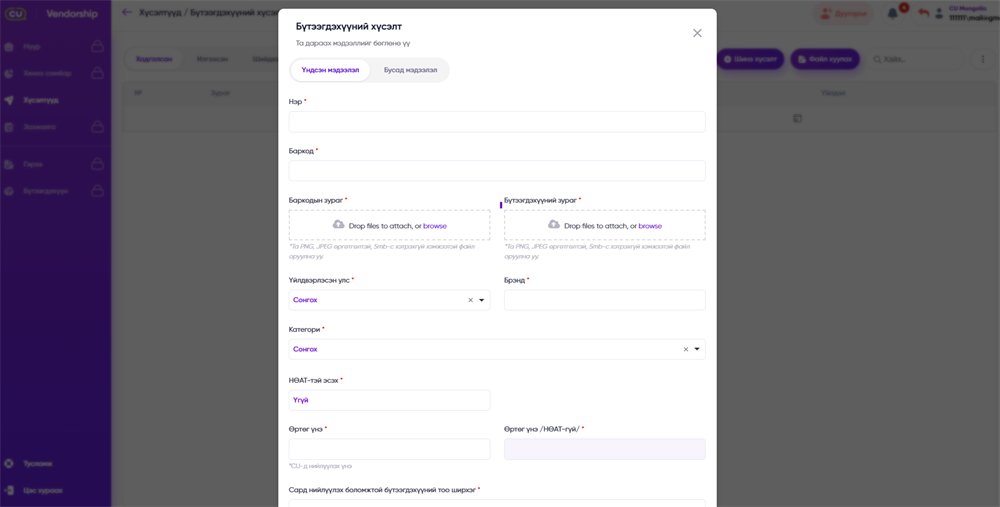Click the Өртөг үнэ /НӨАТ-гүй/ field
Viewport: 1000px width, 507px height.
click(605, 449)
